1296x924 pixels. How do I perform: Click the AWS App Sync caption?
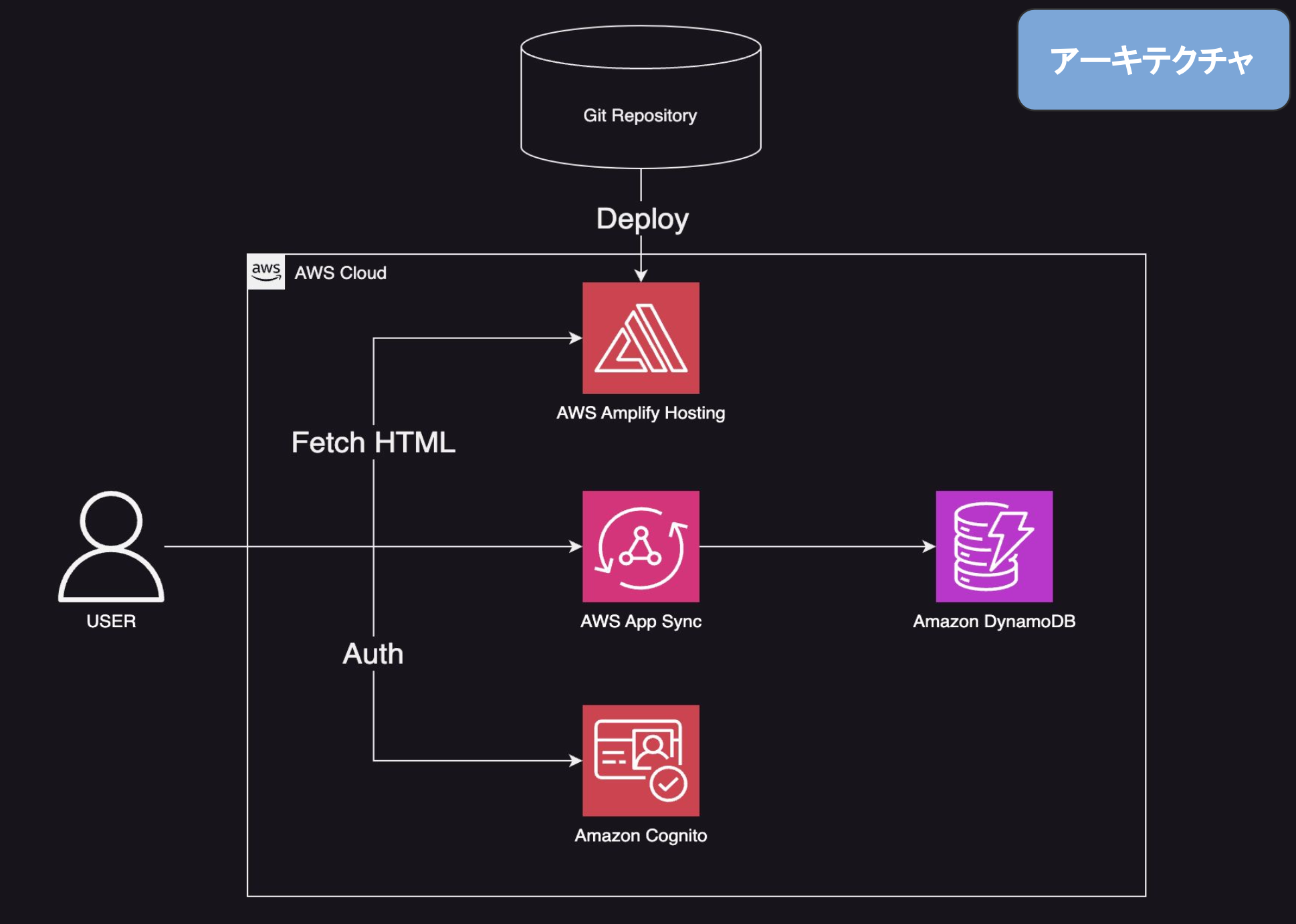(x=641, y=621)
